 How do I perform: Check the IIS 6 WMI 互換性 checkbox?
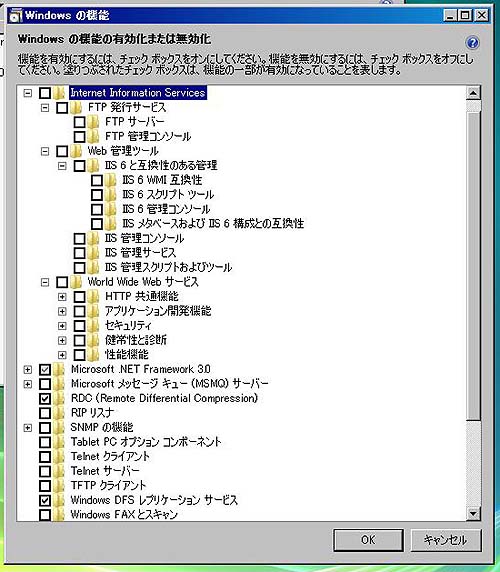click(97, 180)
